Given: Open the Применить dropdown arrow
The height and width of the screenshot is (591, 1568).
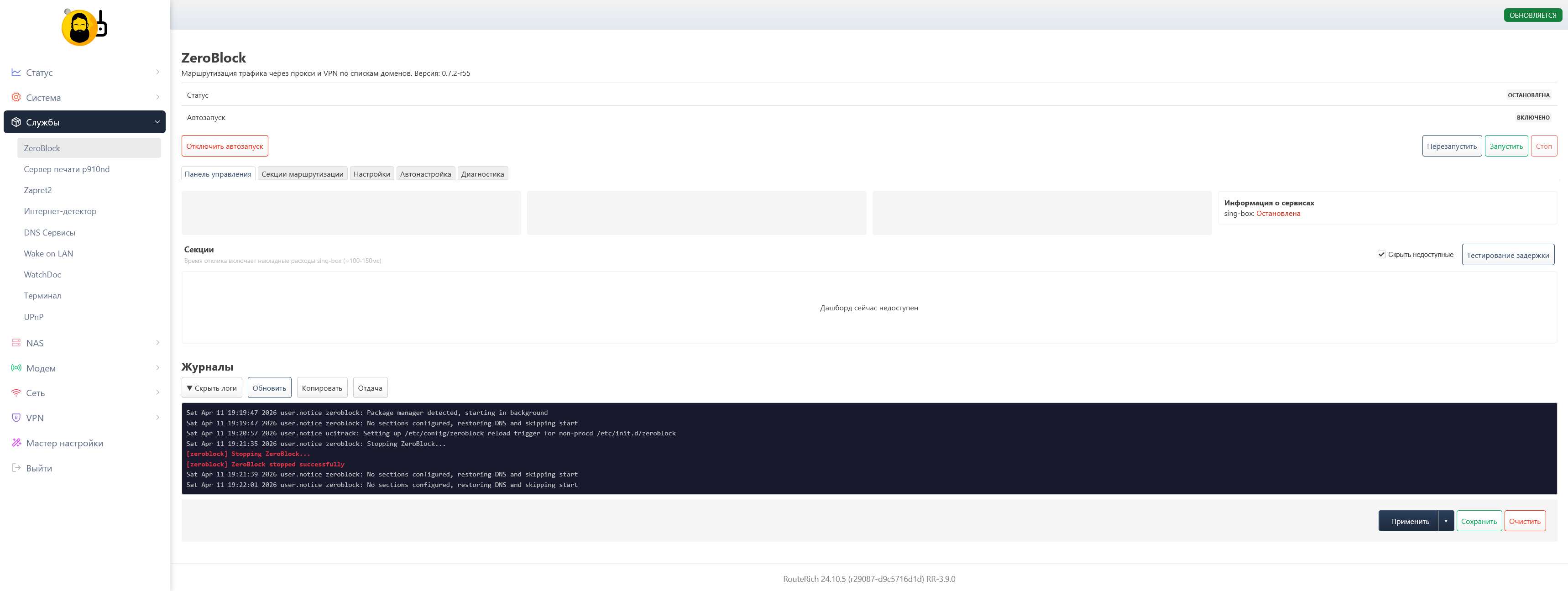Looking at the screenshot, I should point(1446,522).
